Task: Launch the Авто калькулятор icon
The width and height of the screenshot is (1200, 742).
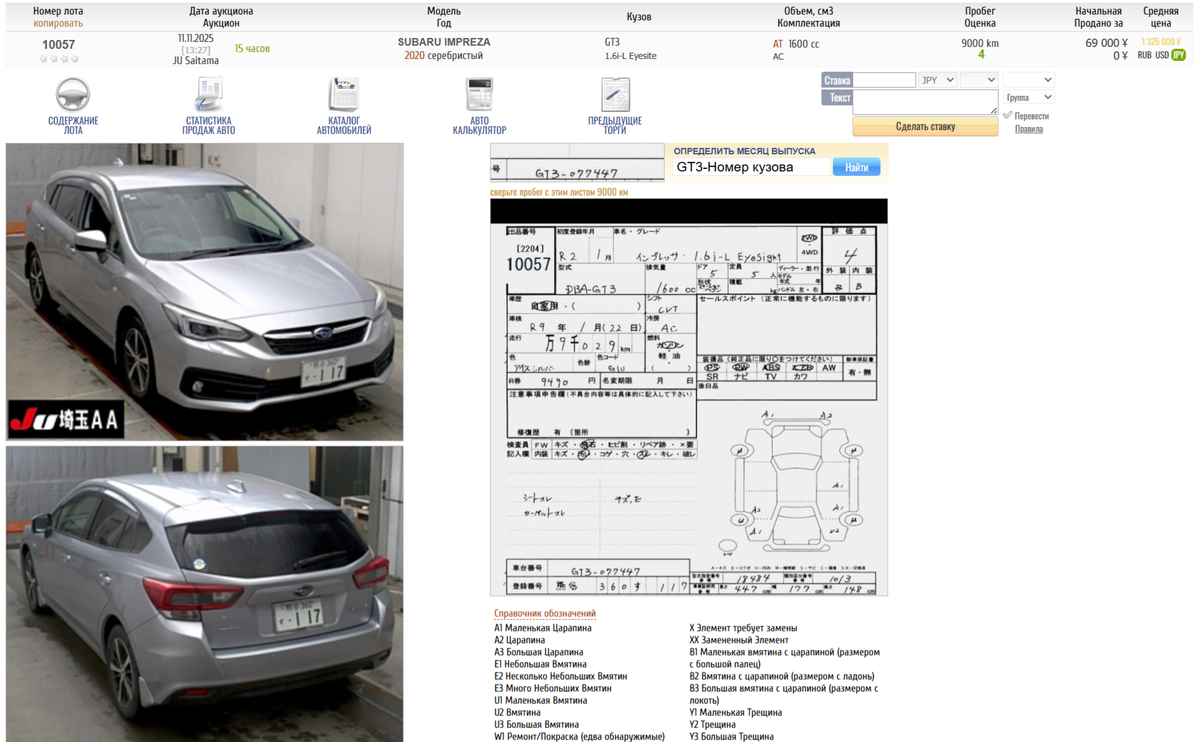Action: click(x=479, y=95)
